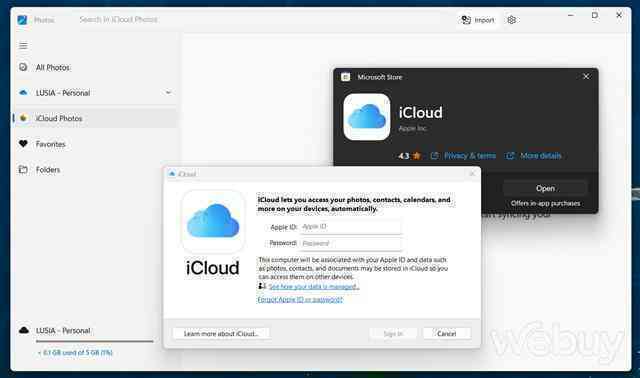
Task: Open Privacy & terms link in Store
Action: [x=470, y=156]
